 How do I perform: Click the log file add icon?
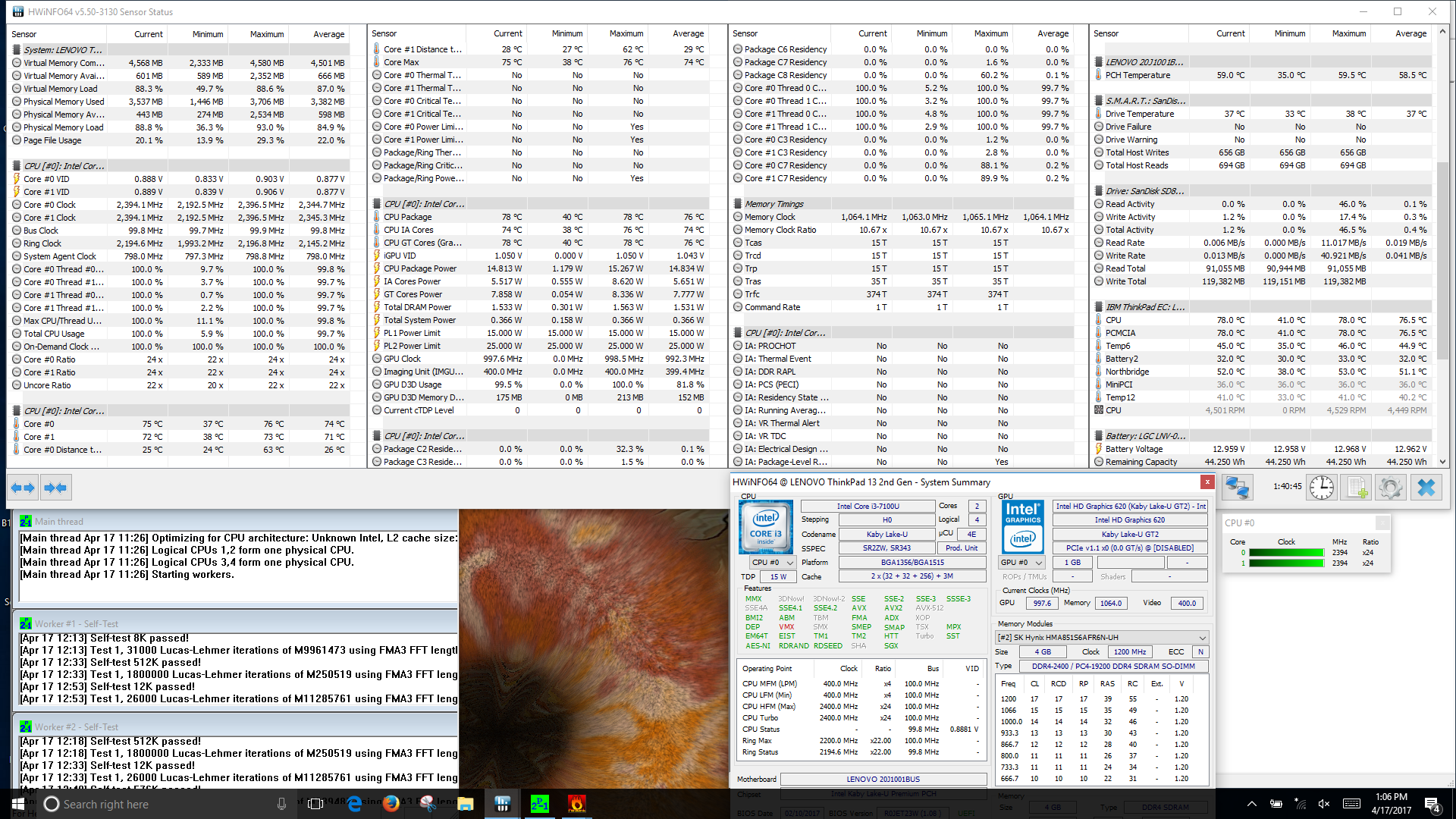(1356, 488)
